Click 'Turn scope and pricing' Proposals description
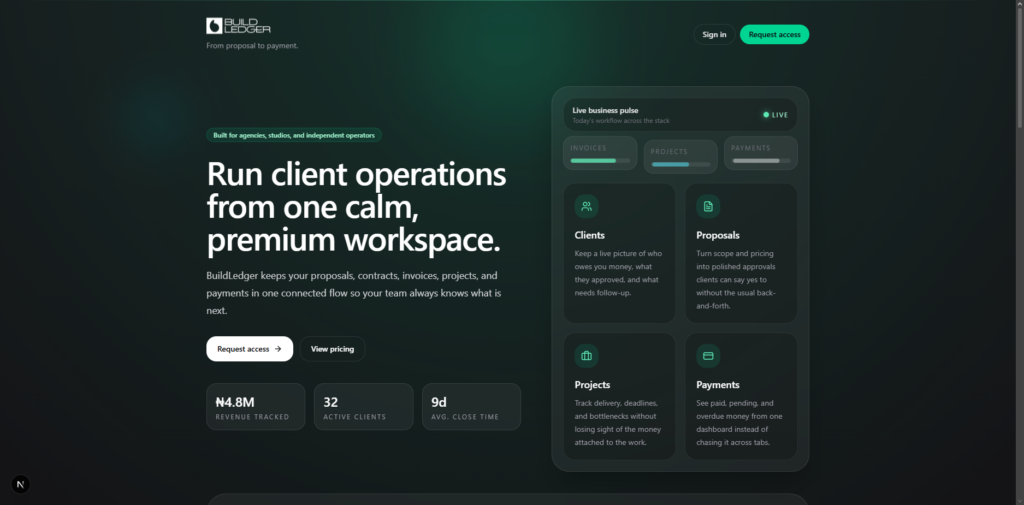This screenshot has height=505, width=1024. [737, 280]
